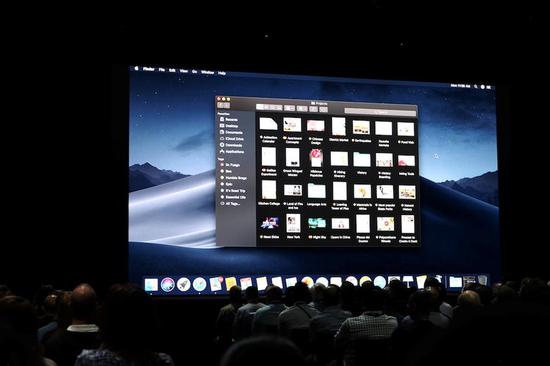The width and height of the screenshot is (550, 366).
Task: Switch Finder to list view
Action: (x=266, y=107)
